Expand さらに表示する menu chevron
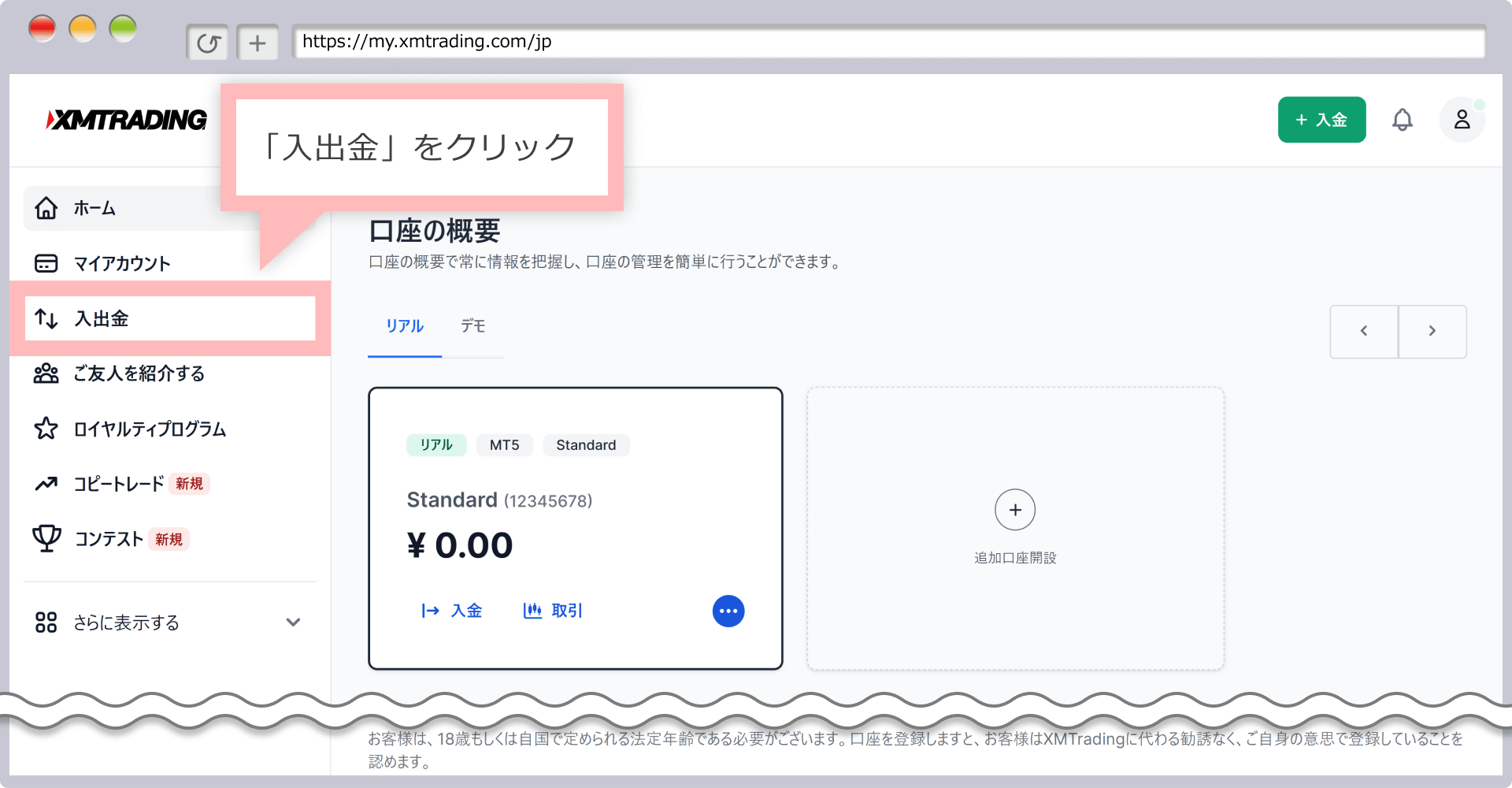The height and width of the screenshot is (788, 1512). point(293,623)
